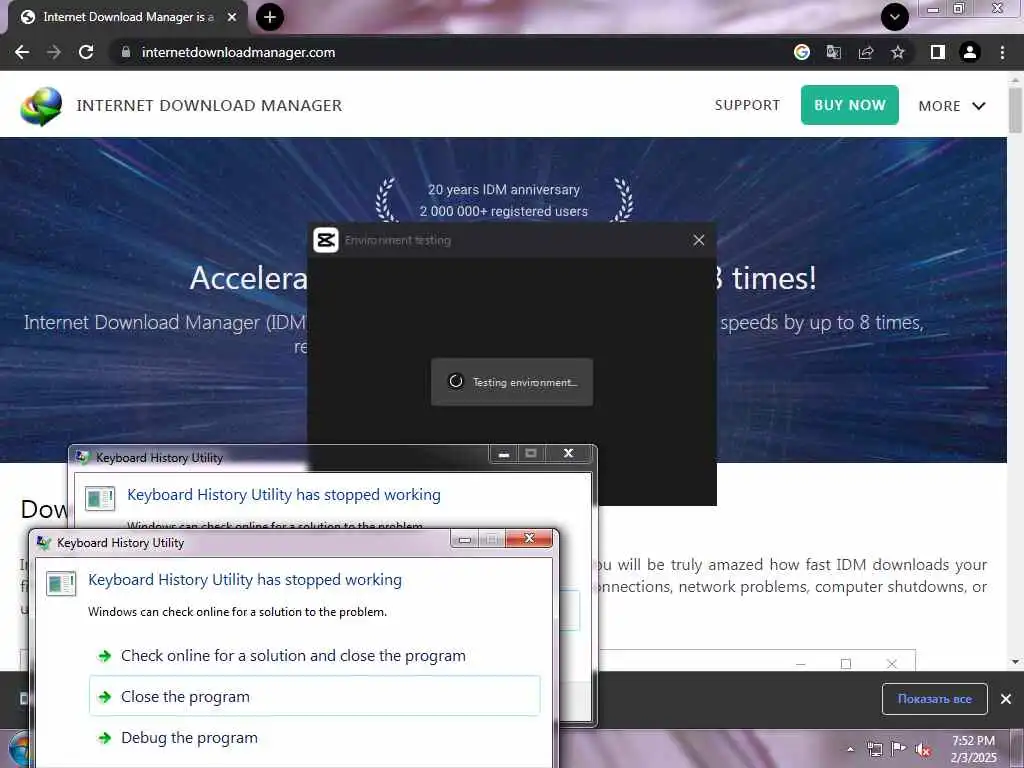
Task: Open the browser profile avatar
Action: [x=970, y=52]
